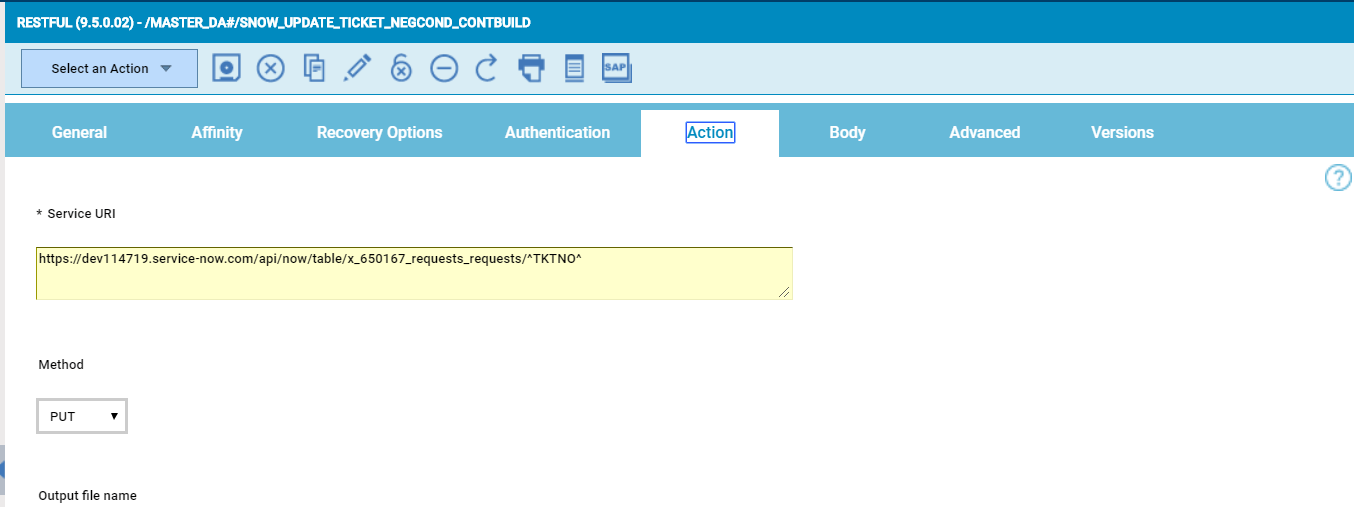Click the circled X cancel icon
The width and height of the screenshot is (1354, 507).
coord(271,68)
